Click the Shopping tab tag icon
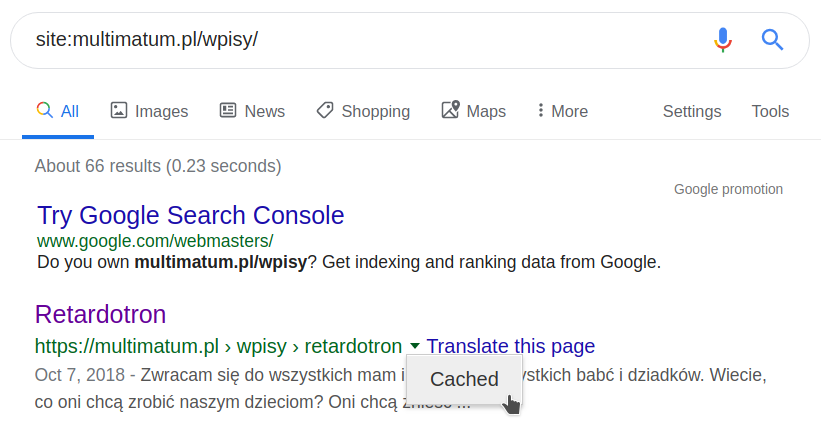This screenshot has height=428, width=821. pyautogui.click(x=325, y=111)
